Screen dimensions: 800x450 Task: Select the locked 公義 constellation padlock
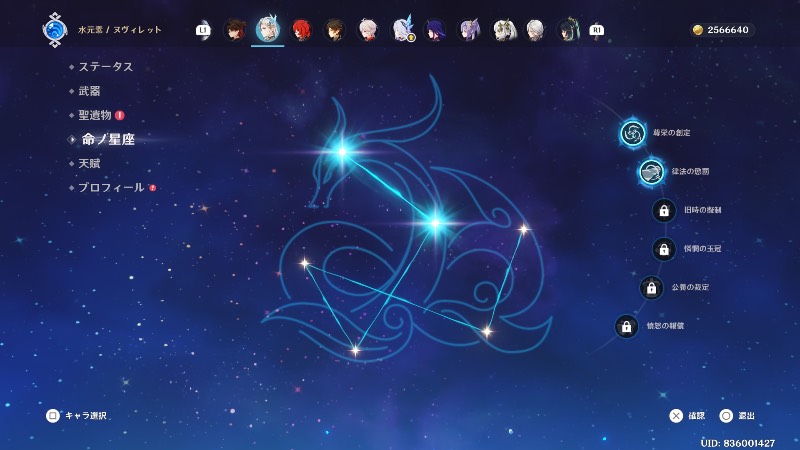pos(652,288)
